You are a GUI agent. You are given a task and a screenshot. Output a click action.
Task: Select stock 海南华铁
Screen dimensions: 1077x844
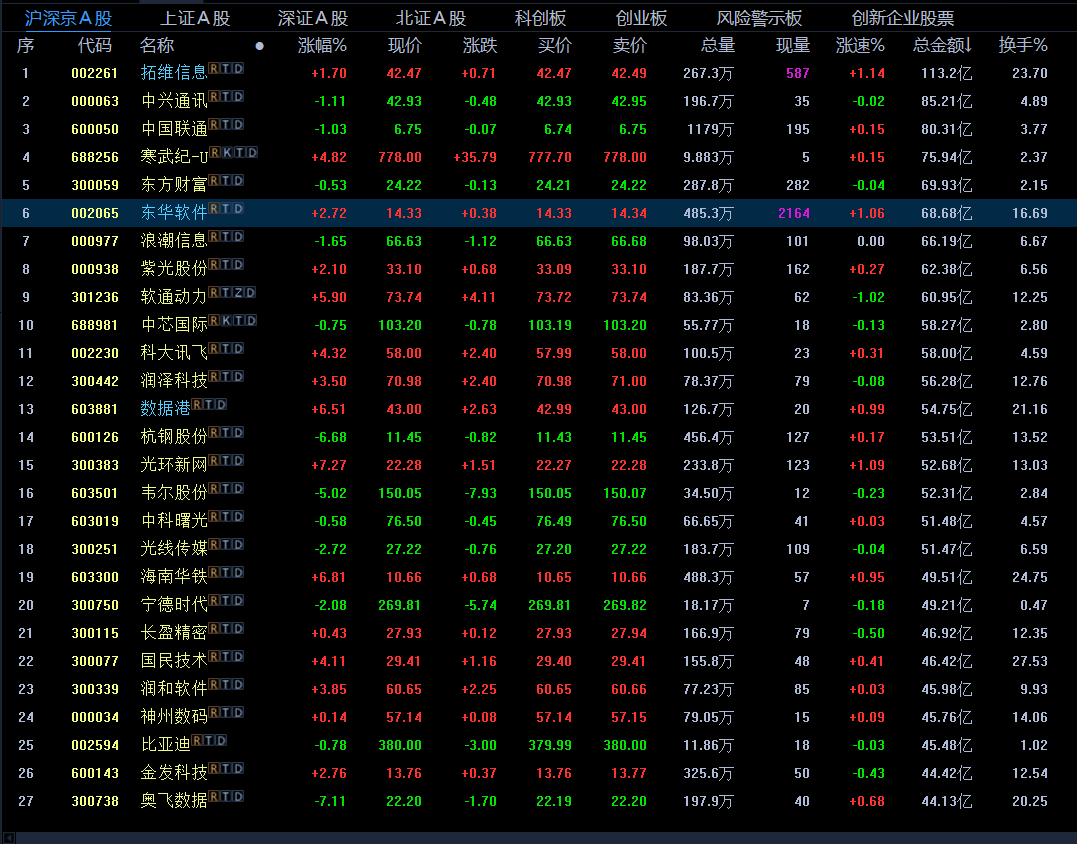point(174,577)
